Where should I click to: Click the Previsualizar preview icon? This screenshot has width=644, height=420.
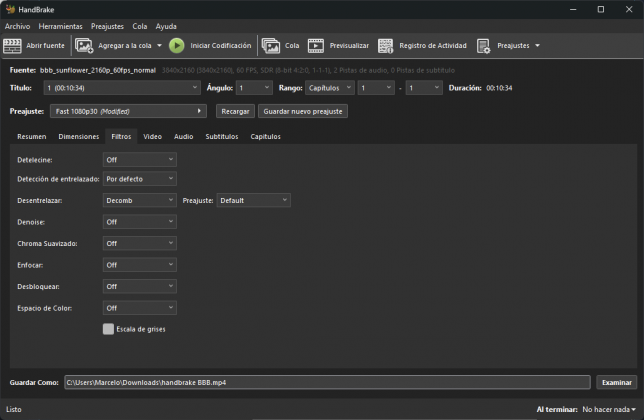[x=316, y=46]
